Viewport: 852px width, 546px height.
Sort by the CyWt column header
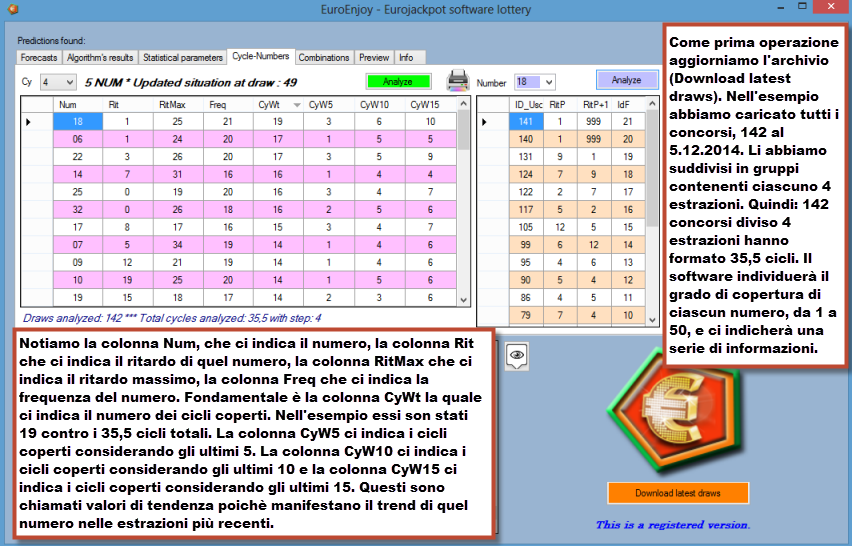(x=277, y=104)
